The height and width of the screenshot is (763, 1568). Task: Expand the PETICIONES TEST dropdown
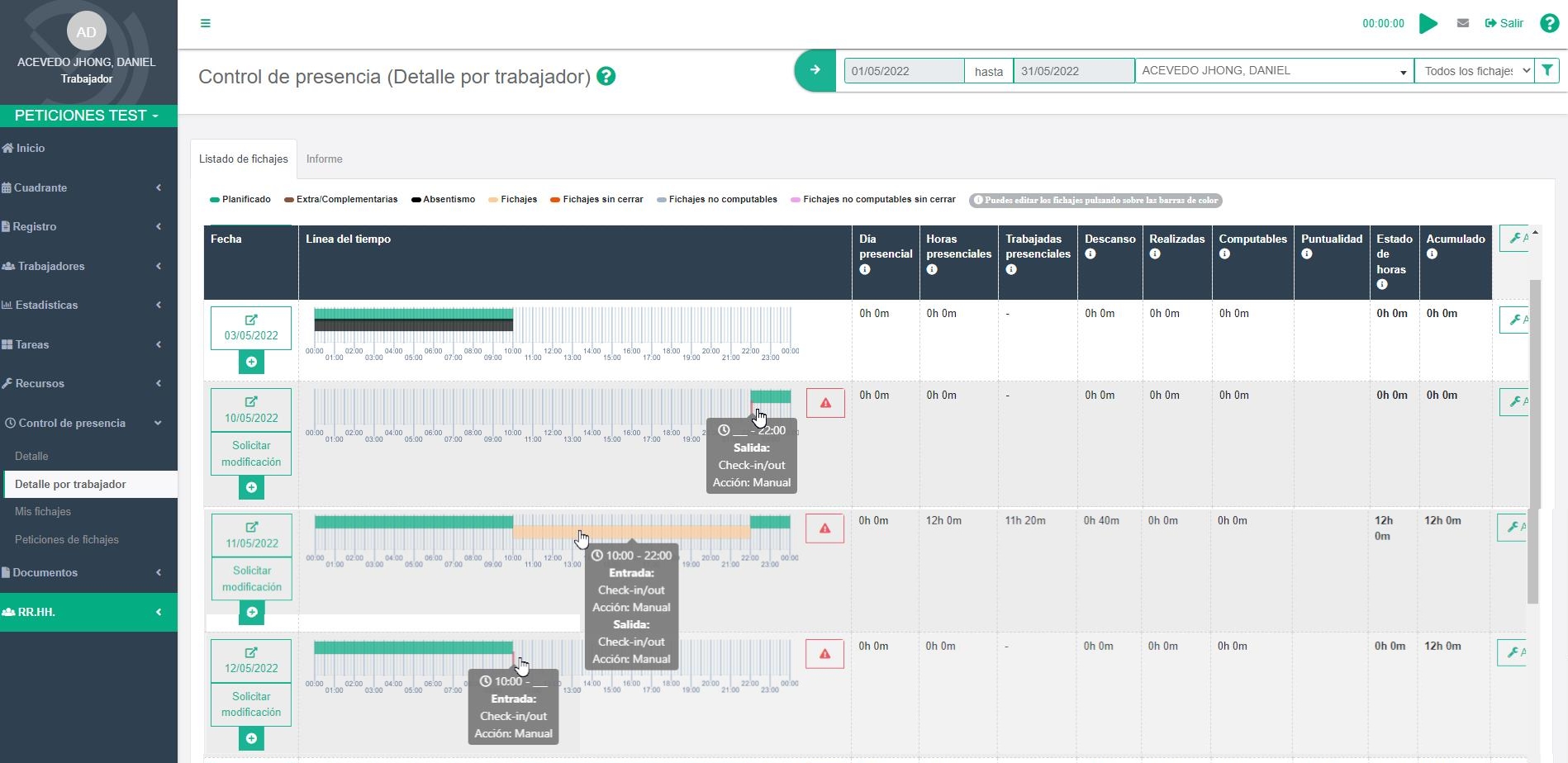tap(88, 116)
